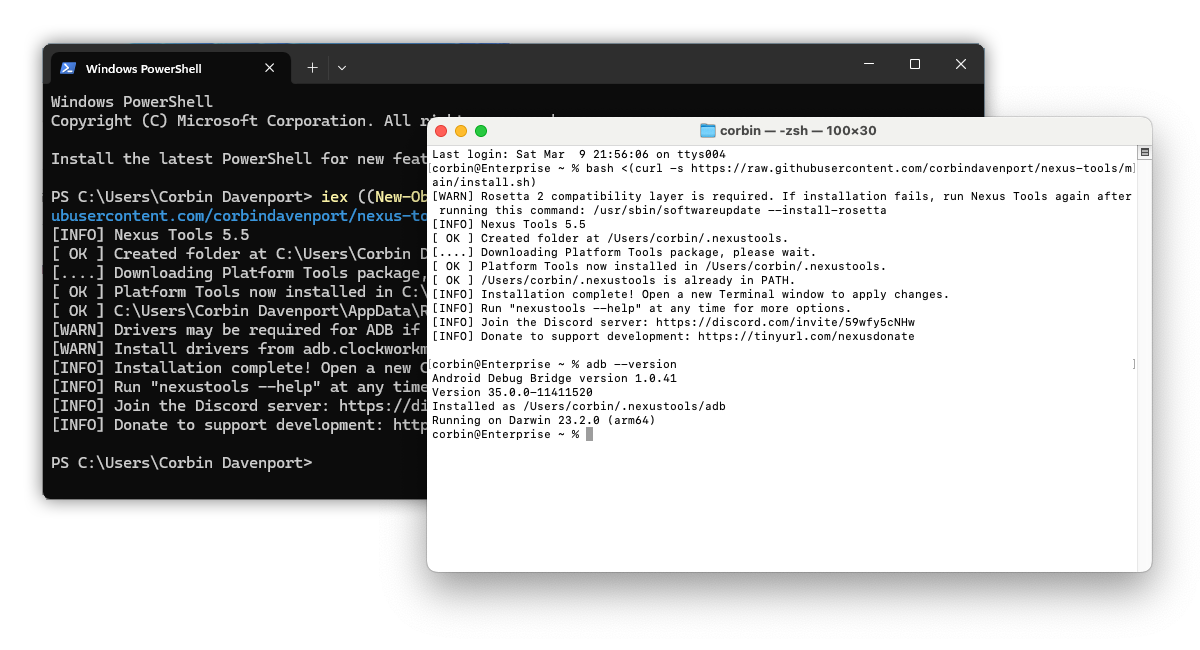Click the blinking cursor at the zsh prompt
Screen dimensions: 1200x650
pos(590,434)
